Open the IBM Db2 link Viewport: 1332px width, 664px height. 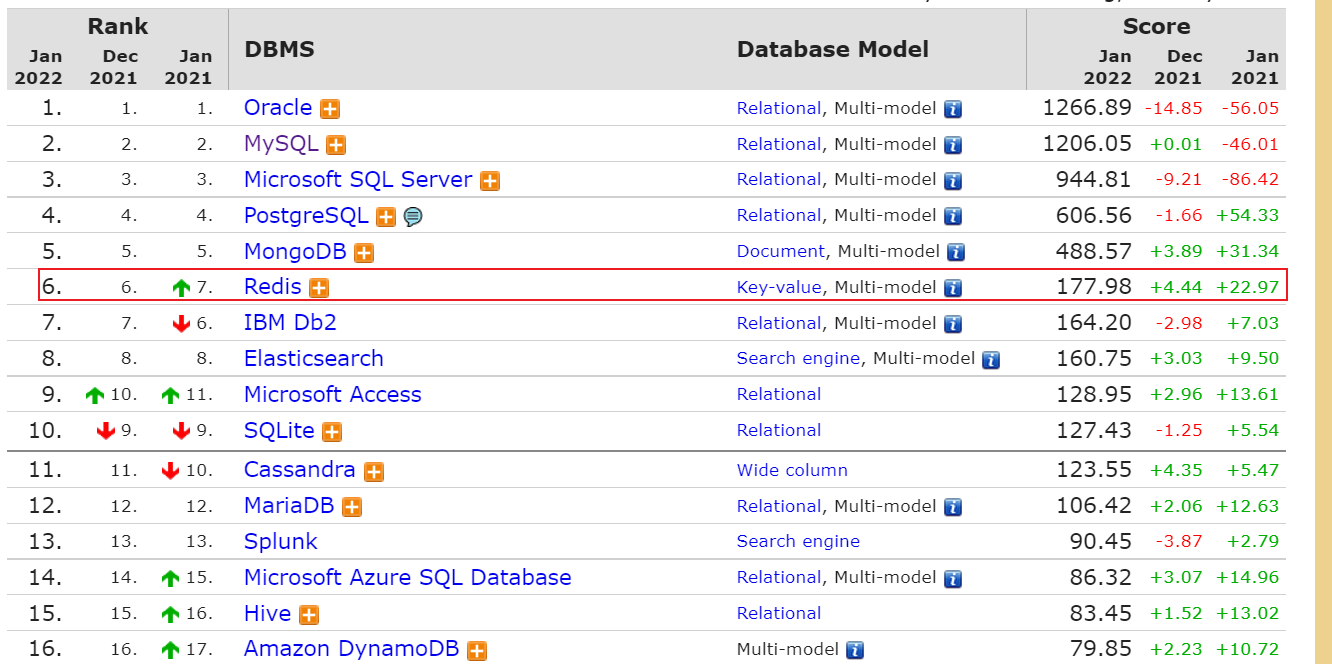tap(290, 323)
